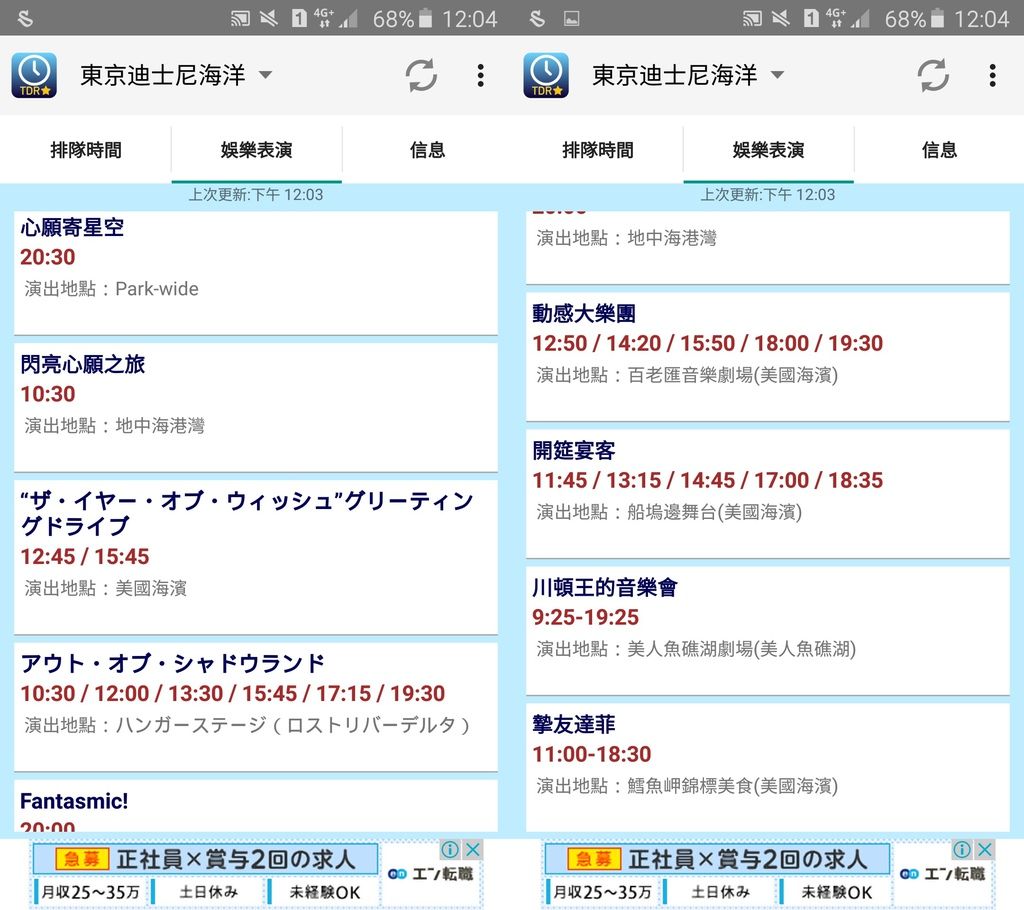
Task: Tap location text 演出地點：Park-wide
Action: click(x=112, y=289)
